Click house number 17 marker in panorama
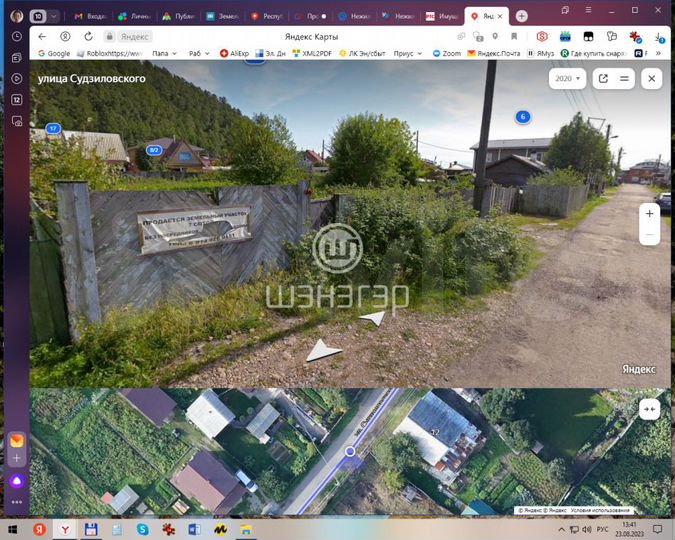This screenshot has height=540, width=675. click(x=53, y=128)
